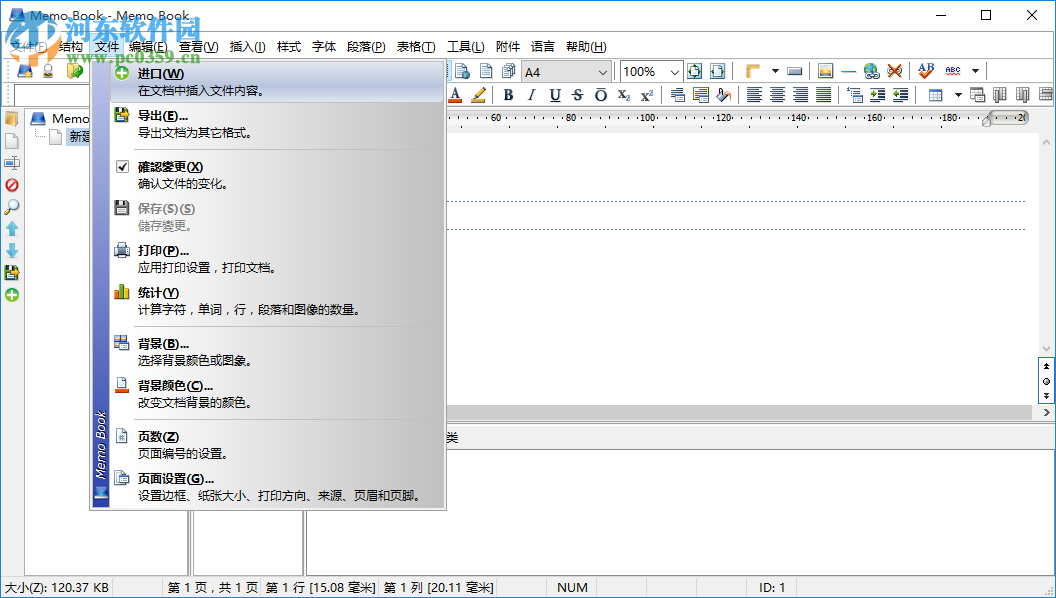This screenshot has width=1056, height=598.
Task: Click green plus add icon in sidebar
Action: tap(12, 295)
